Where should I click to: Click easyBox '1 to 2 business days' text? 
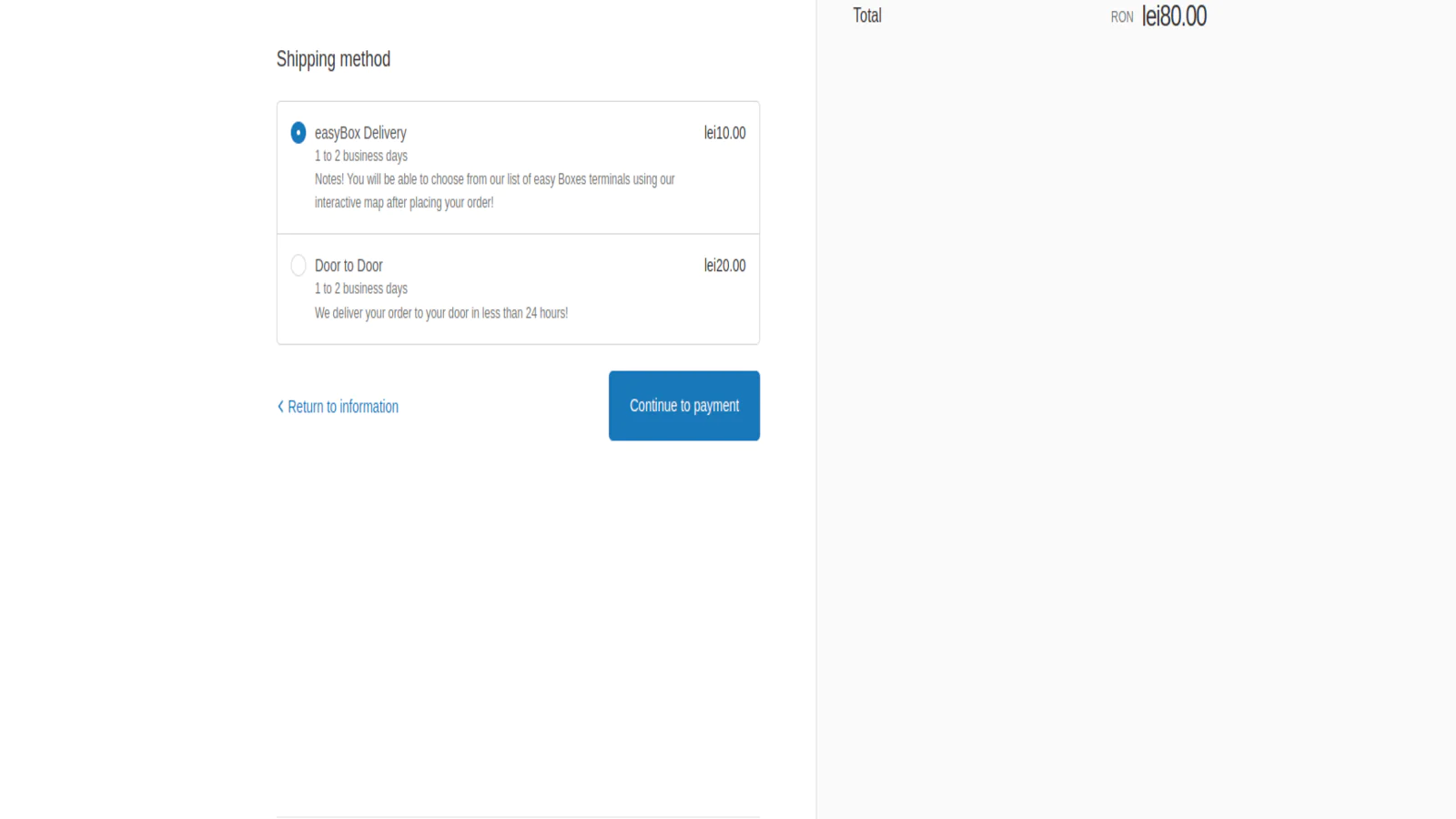tap(361, 157)
